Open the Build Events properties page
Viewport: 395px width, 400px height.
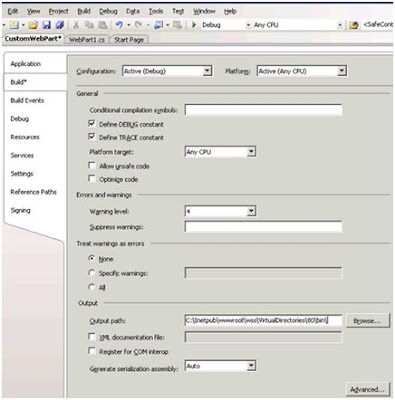[x=27, y=100]
